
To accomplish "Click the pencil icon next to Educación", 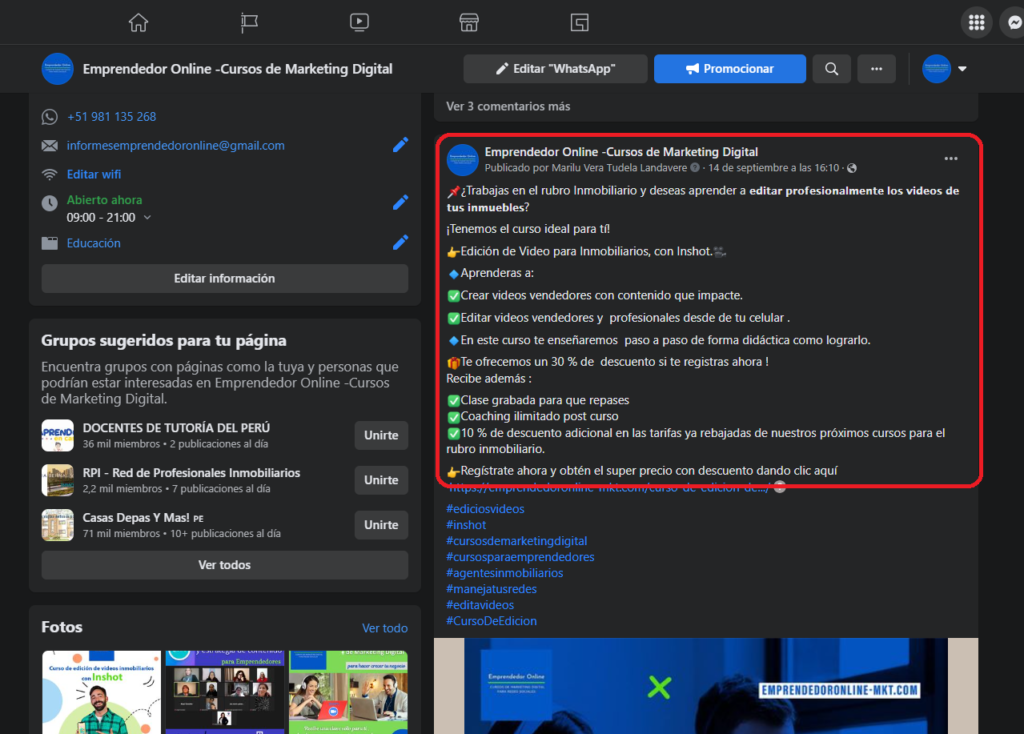I will (x=400, y=242).
